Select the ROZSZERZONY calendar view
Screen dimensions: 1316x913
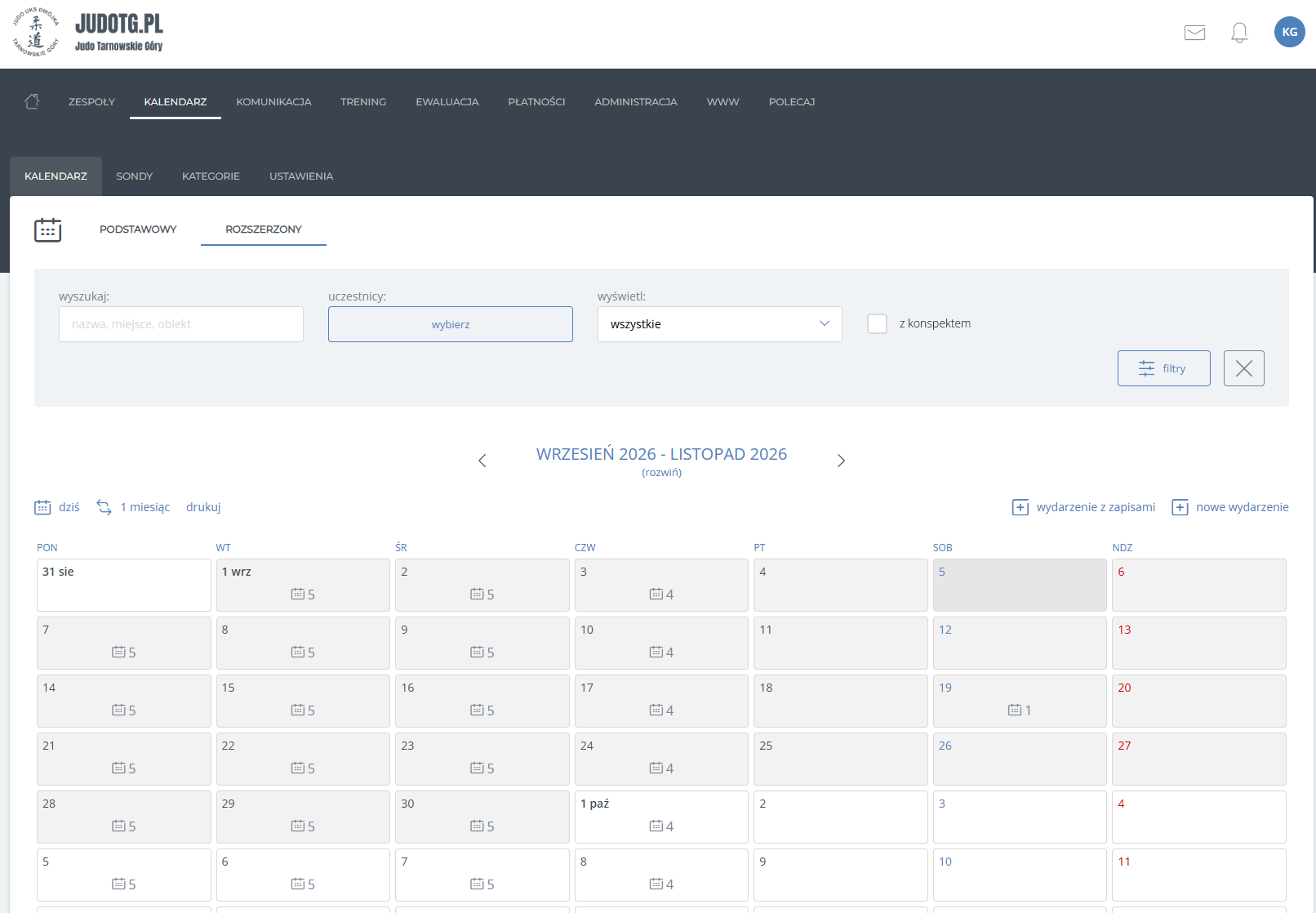point(264,229)
